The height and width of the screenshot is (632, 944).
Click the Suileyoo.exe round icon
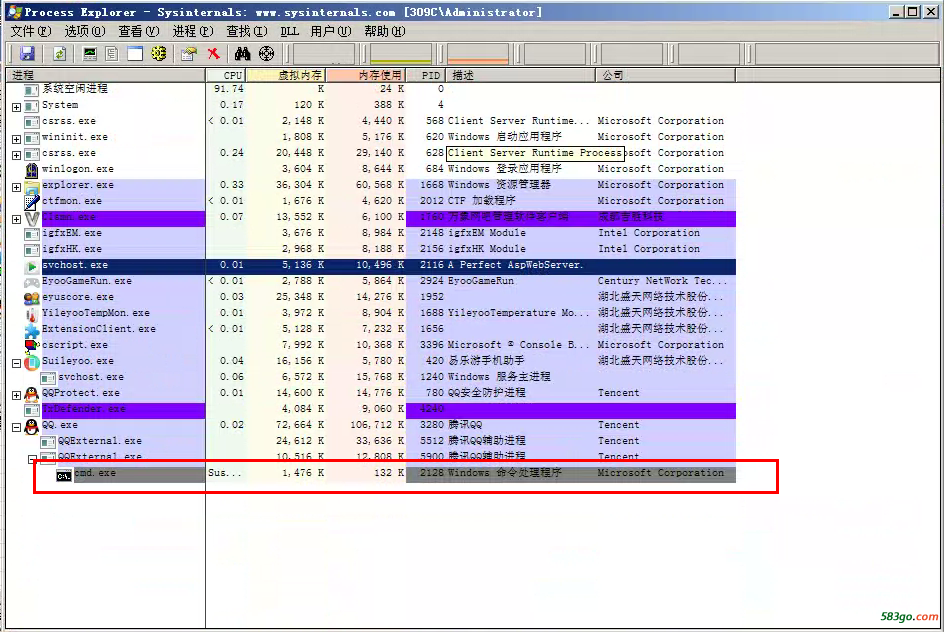pyautogui.click(x=32, y=362)
